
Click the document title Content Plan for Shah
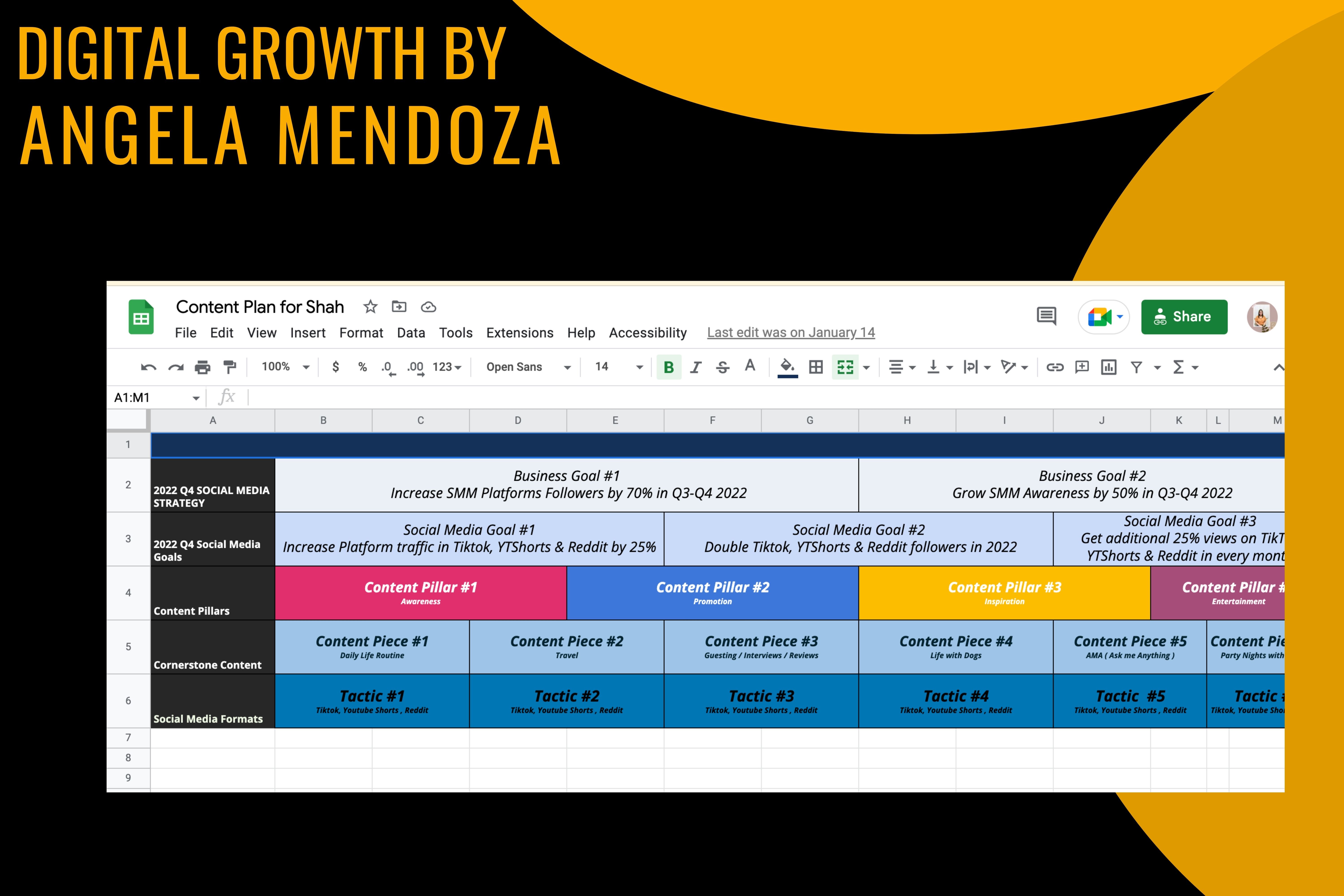260,307
